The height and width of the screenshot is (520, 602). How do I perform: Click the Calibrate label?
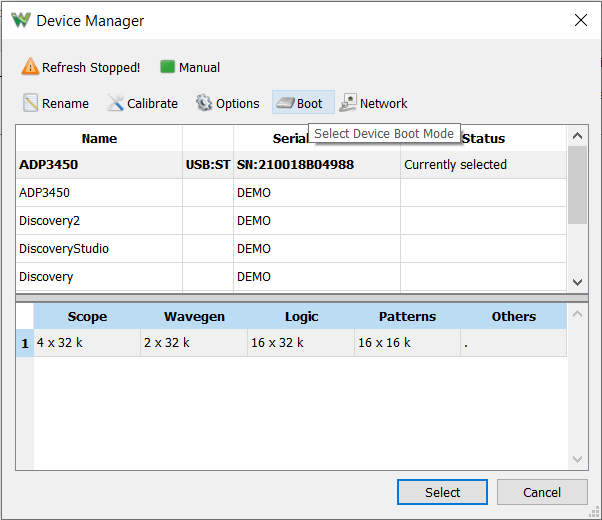point(152,103)
